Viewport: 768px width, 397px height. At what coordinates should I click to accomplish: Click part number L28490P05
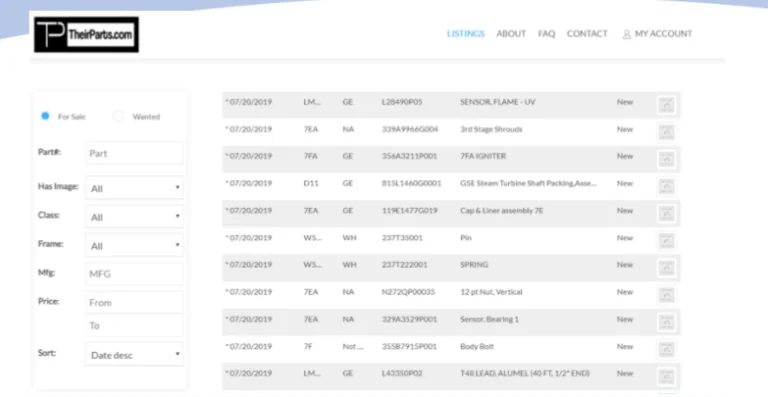click(402, 102)
